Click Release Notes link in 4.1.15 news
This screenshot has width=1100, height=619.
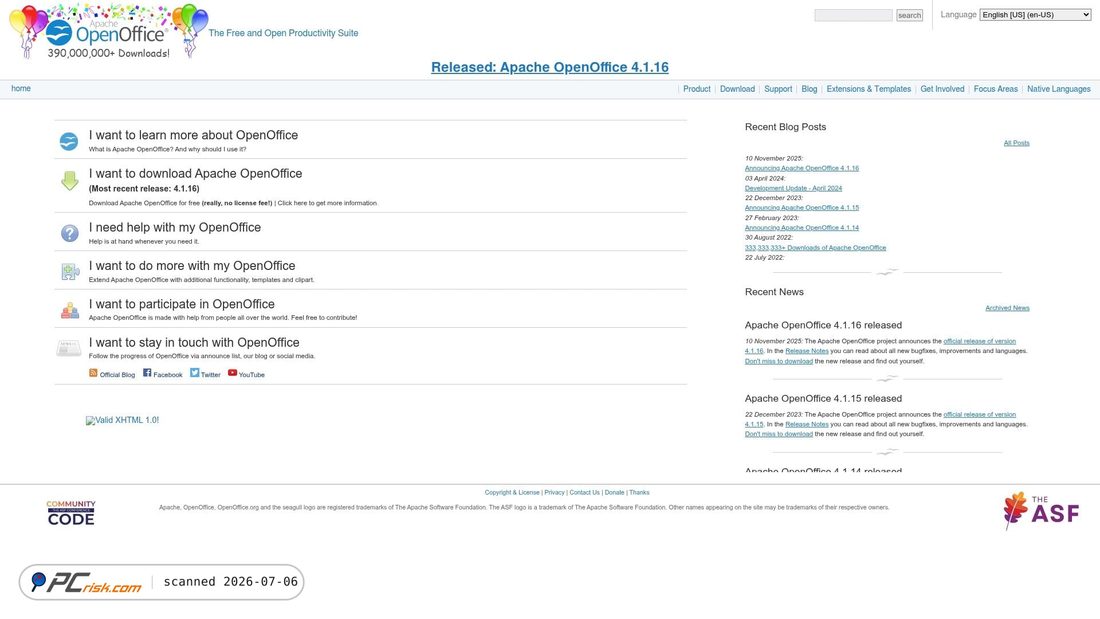(x=807, y=425)
